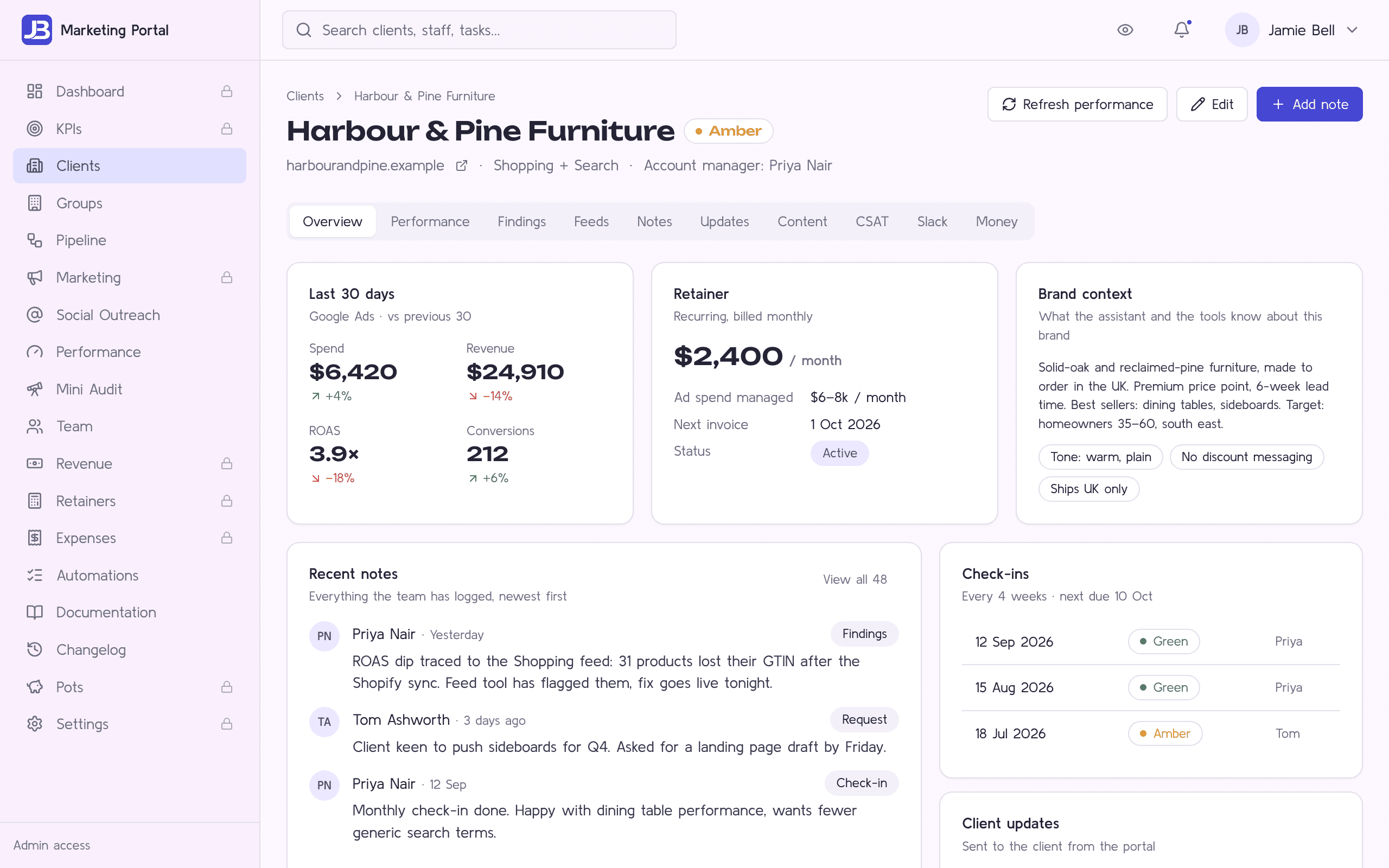Select the 12 Sep 2026 check-in row

click(x=1151, y=641)
